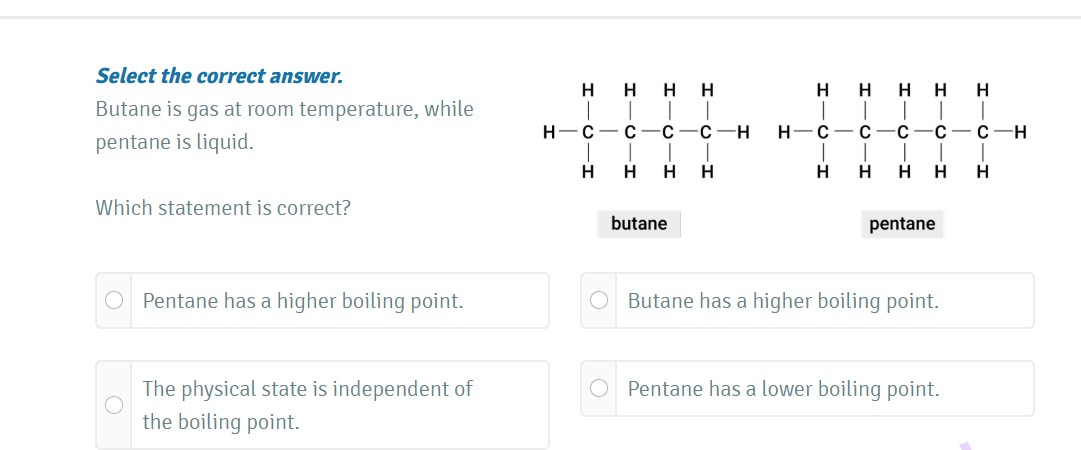Viewport: 1081px width, 450px height.
Task: Click the leftmost H atom of the butane chain
Action: pos(548,131)
